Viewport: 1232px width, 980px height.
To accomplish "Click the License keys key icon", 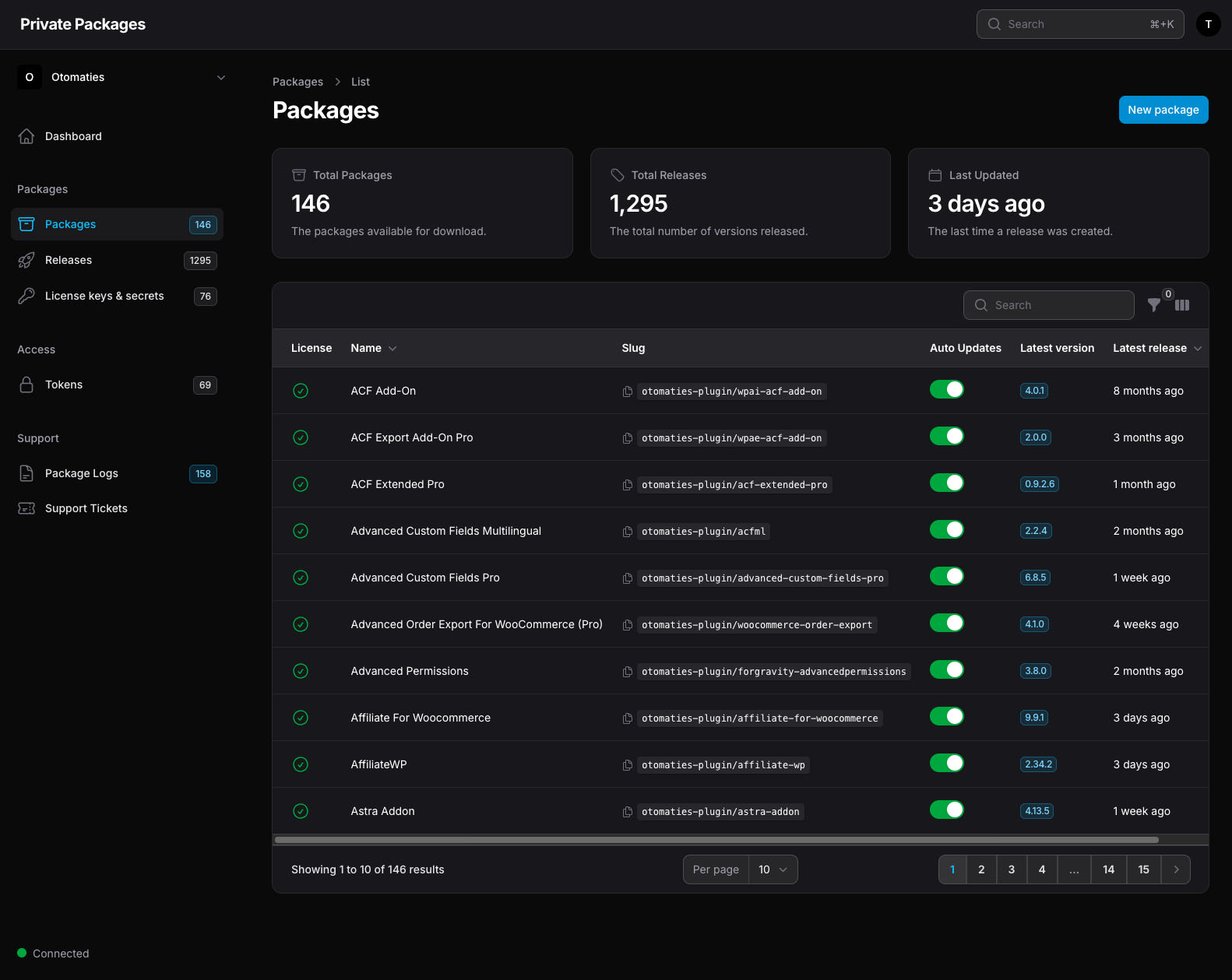I will coord(26,296).
